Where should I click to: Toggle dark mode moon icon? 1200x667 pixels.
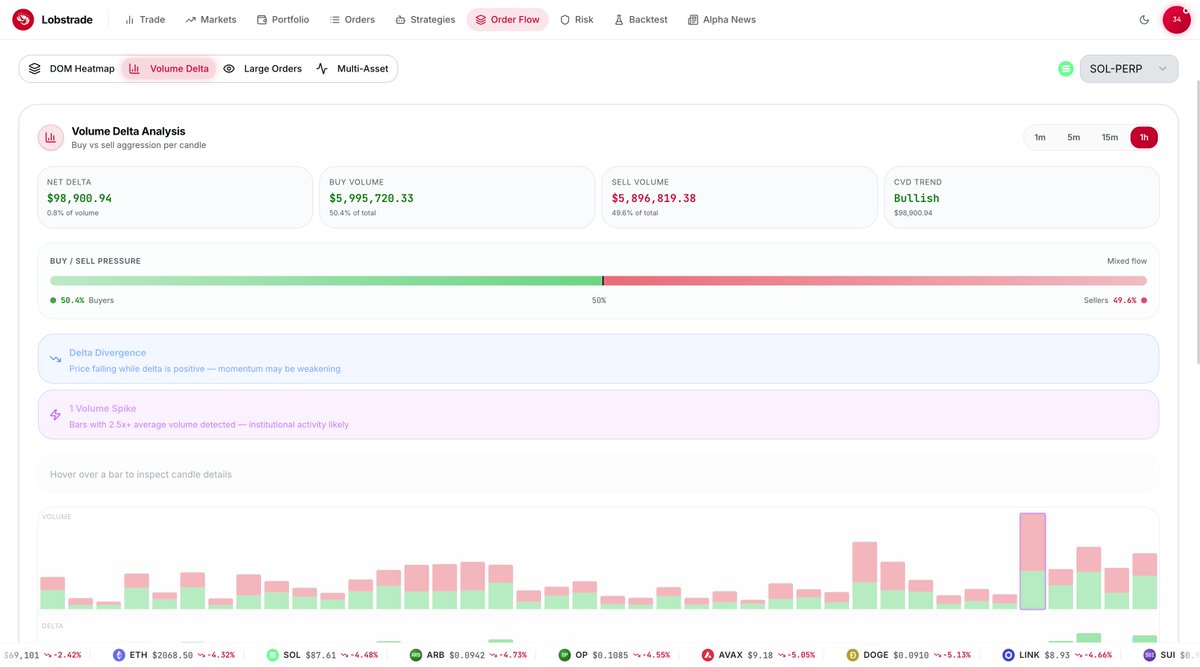[x=1144, y=19]
